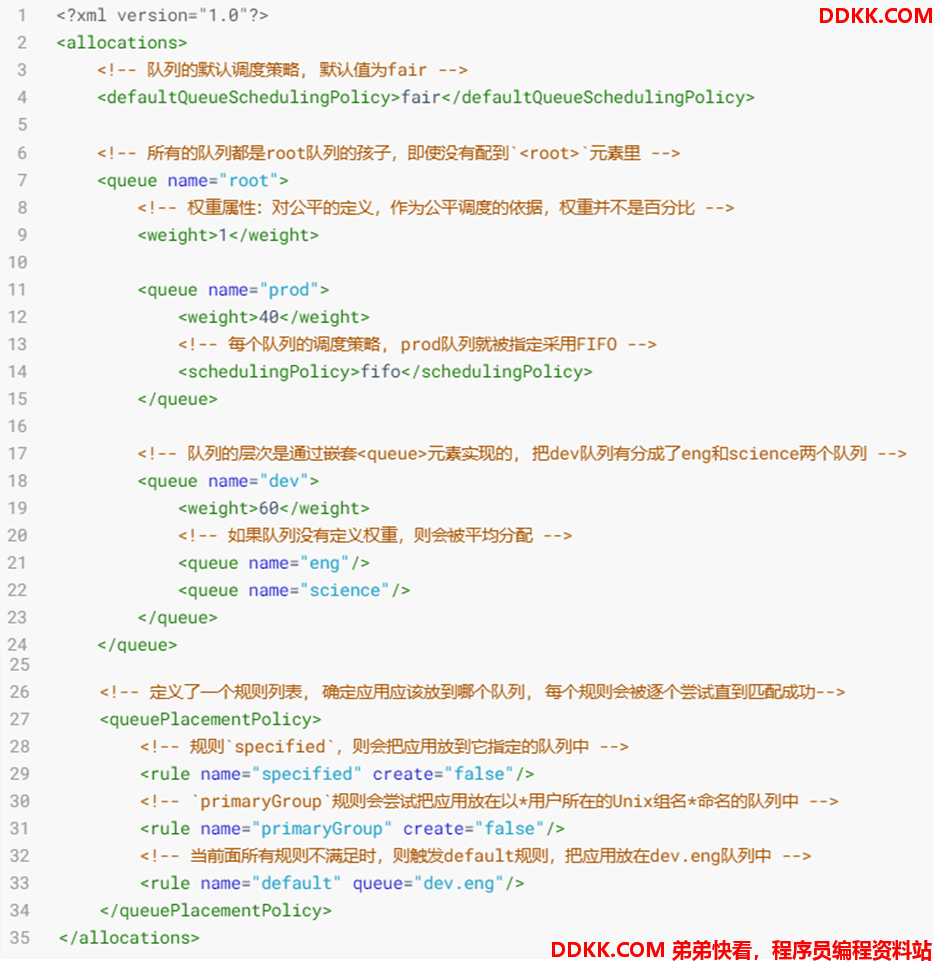
Task: Select the comment about Unix group primaryGroup rule
Action: 489,801
